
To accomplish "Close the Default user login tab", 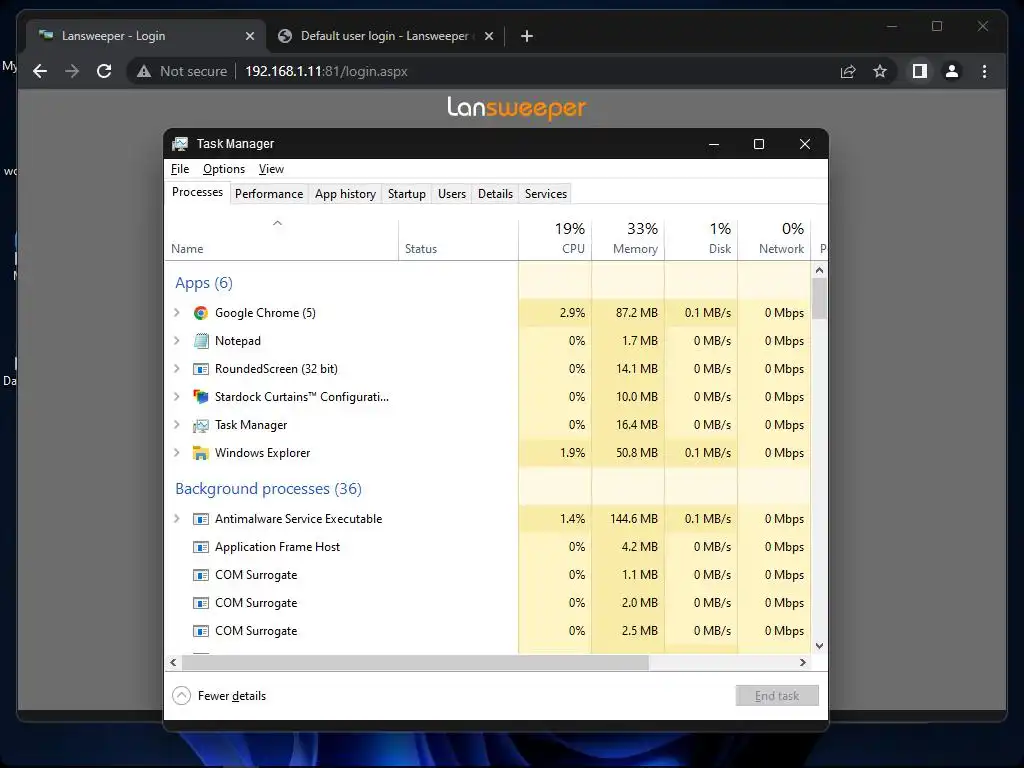I will [x=488, y=36].
